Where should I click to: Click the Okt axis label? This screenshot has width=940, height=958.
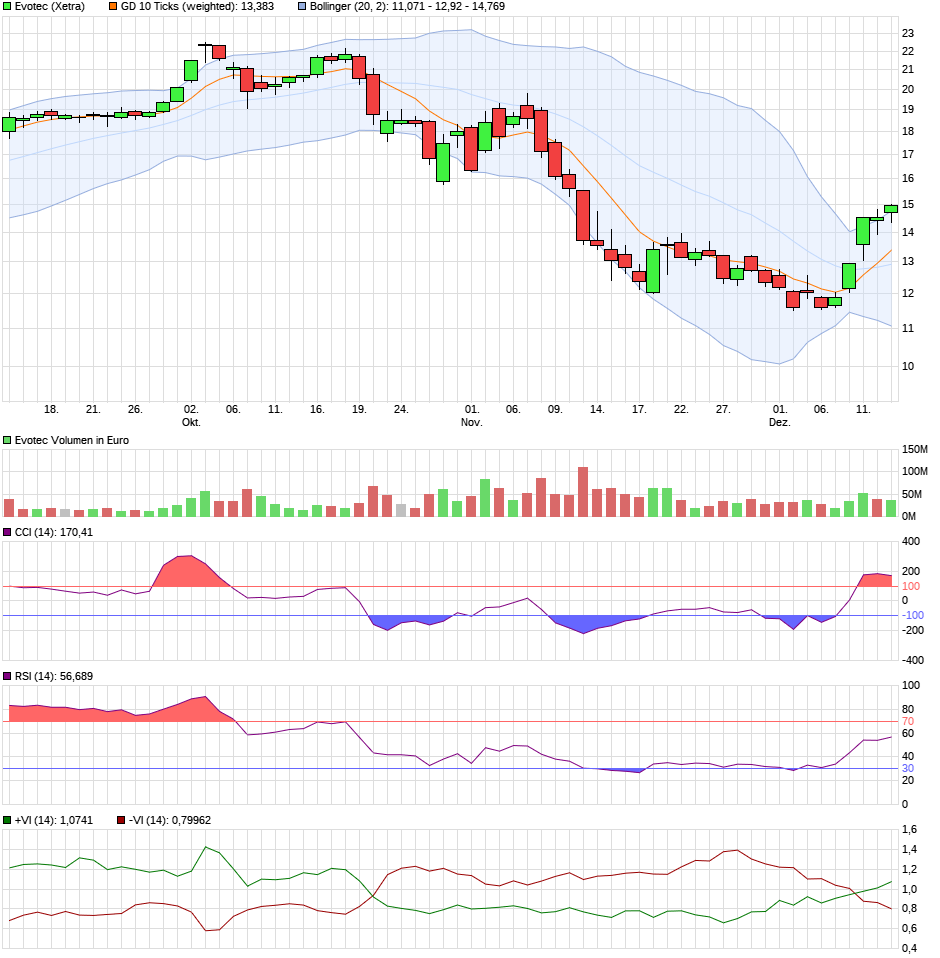pos(192,421)
